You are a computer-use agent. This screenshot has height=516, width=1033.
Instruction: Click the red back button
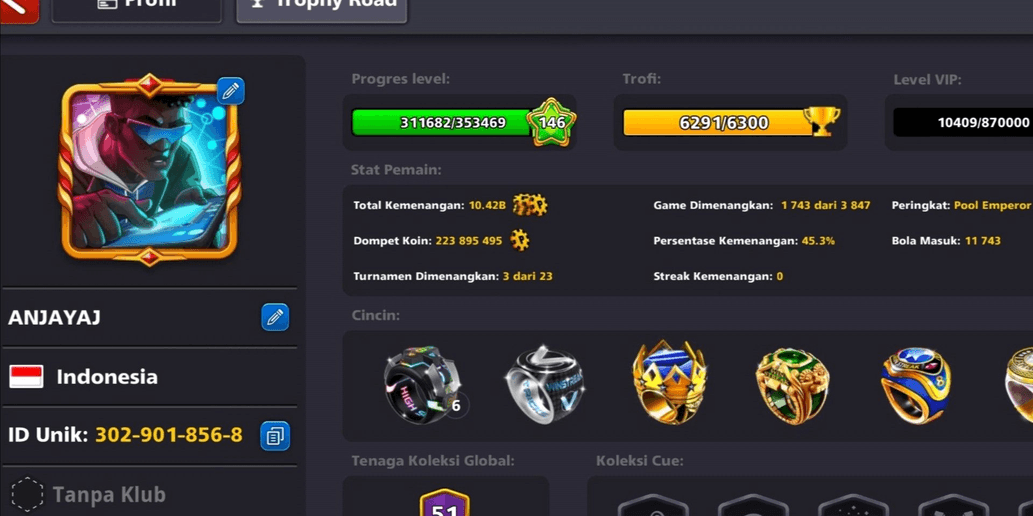coord(18,8)
